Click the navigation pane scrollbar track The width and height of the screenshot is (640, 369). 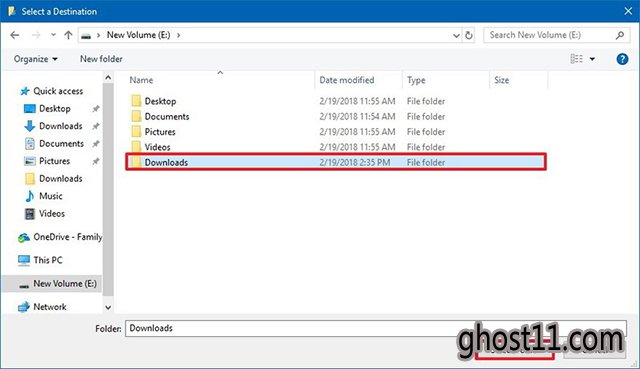pyautogui.click(x=108, y=190)
